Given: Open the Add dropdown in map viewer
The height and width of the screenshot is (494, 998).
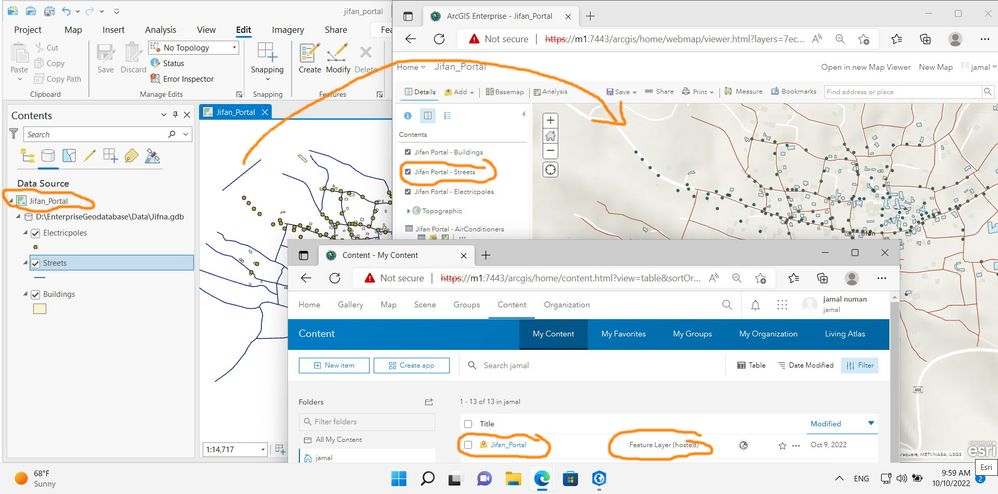Looking at the screenshot, I should point(460,92).
